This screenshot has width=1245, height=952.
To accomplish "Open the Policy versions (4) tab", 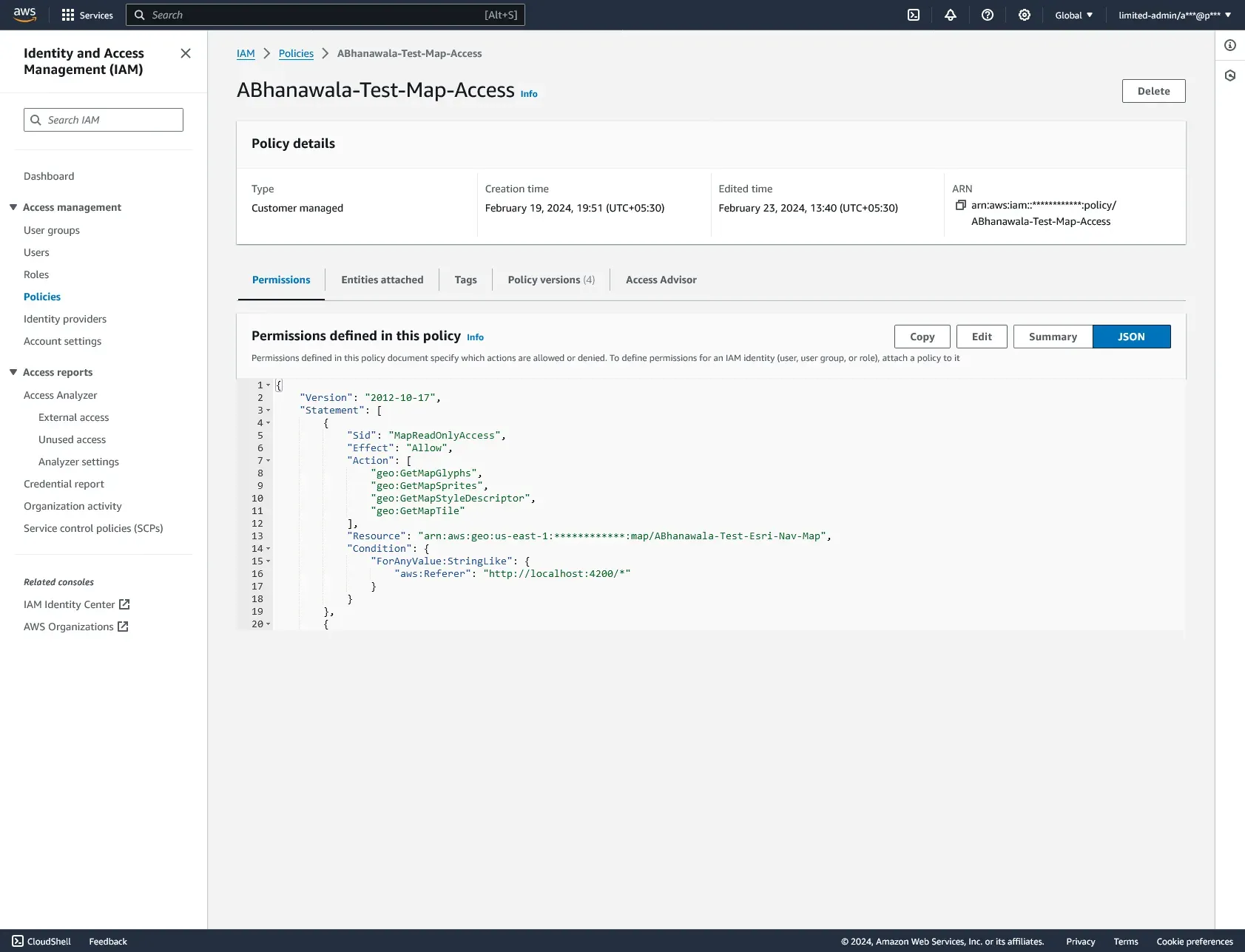I will [551, 280].
